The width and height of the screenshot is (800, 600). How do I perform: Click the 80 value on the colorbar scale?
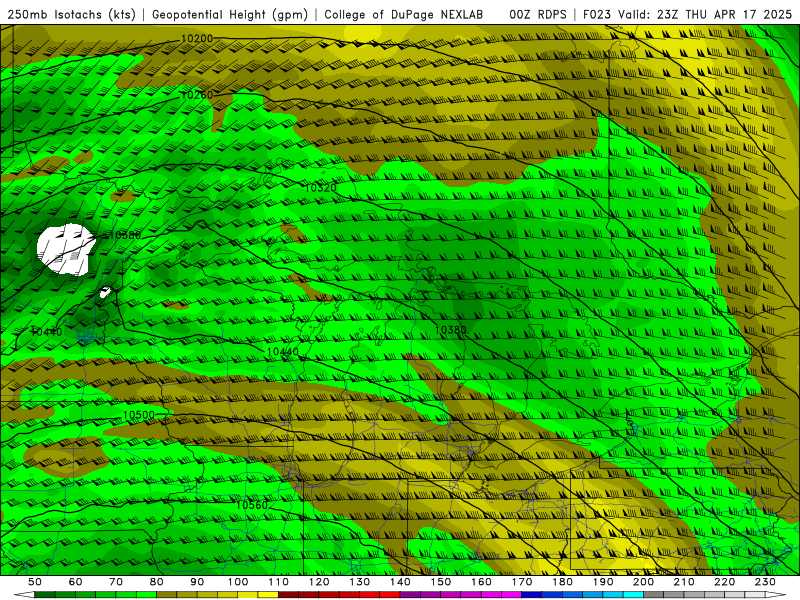click(x=157, y=582)
